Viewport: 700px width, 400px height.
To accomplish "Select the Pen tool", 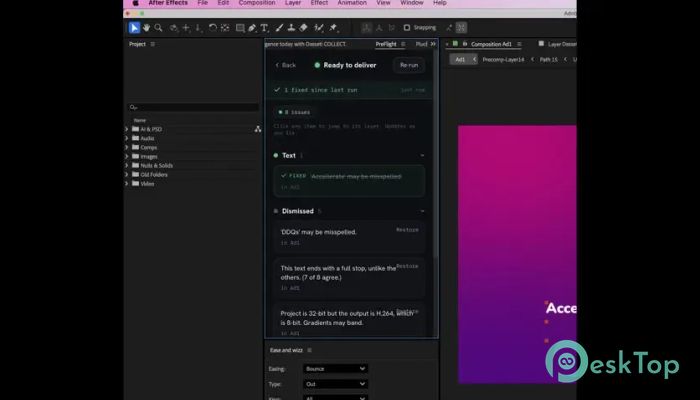I will (252, 28).
